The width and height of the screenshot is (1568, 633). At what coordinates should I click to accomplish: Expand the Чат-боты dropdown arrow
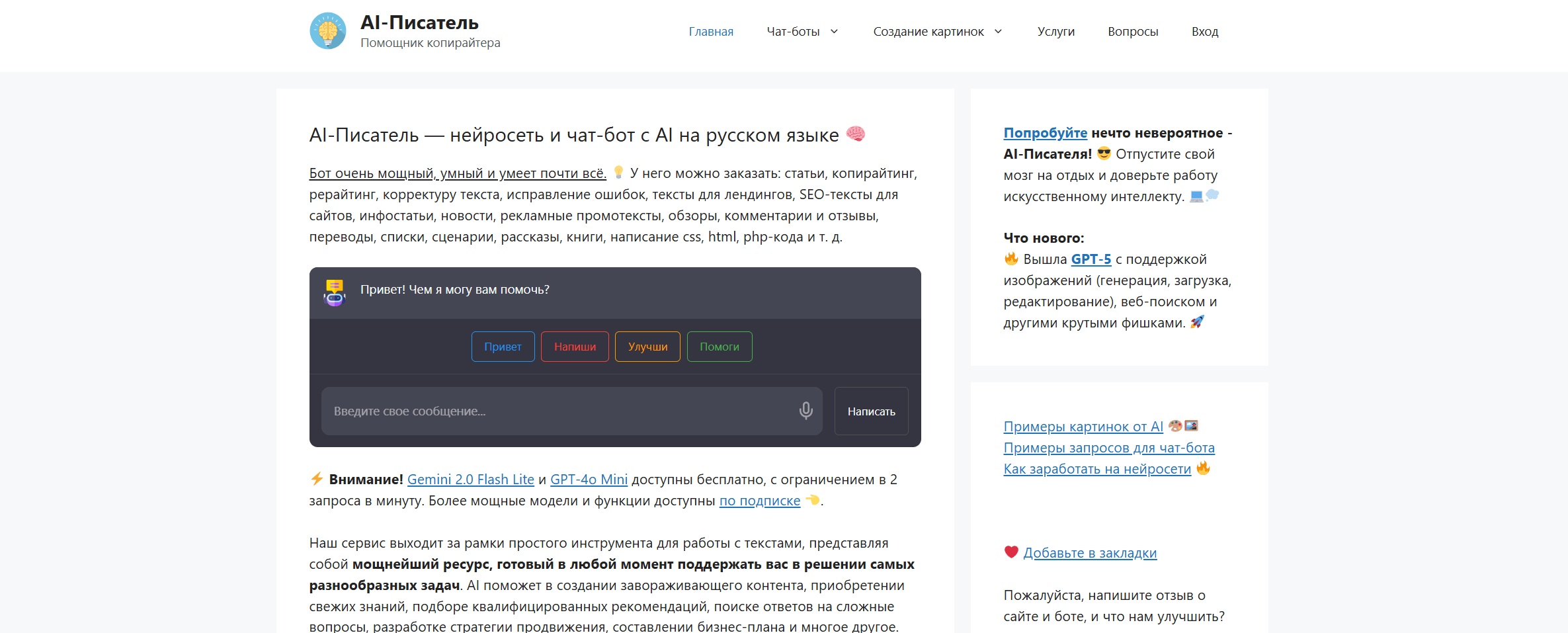point(835,32)
